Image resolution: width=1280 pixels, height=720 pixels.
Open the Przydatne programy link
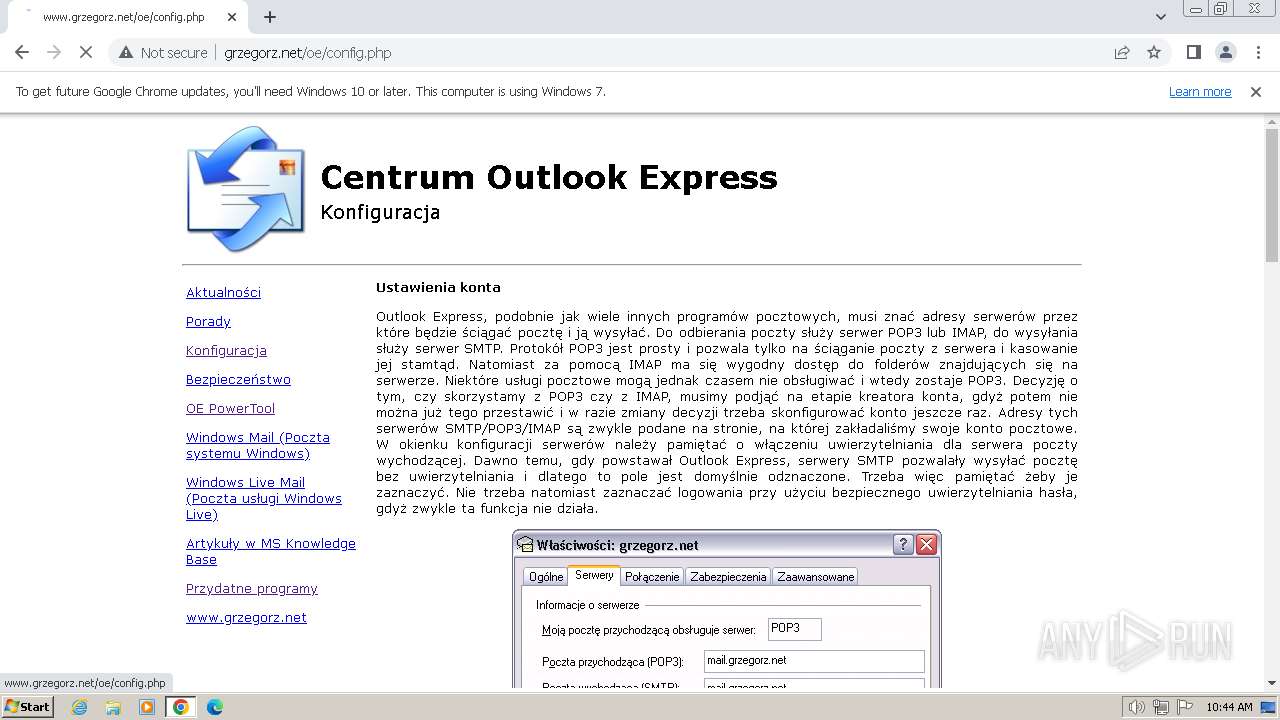(252, 589)
